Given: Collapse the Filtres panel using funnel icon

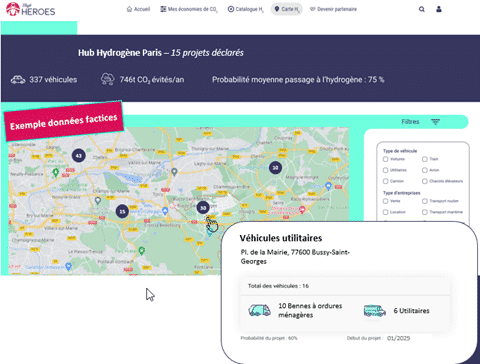Looking at the screenshot, I should click(x=435, y=122).
